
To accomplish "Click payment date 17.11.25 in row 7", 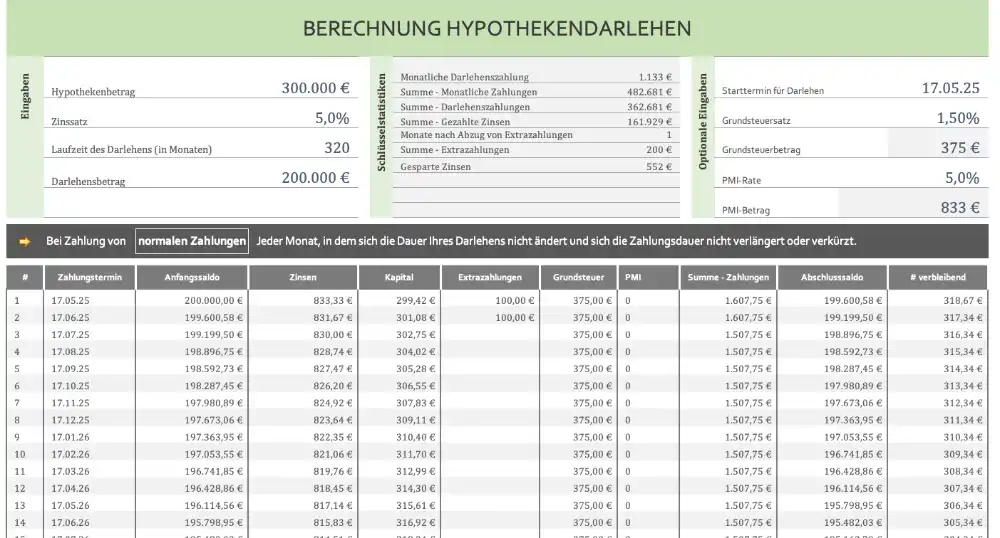I will tap(70, 403).
